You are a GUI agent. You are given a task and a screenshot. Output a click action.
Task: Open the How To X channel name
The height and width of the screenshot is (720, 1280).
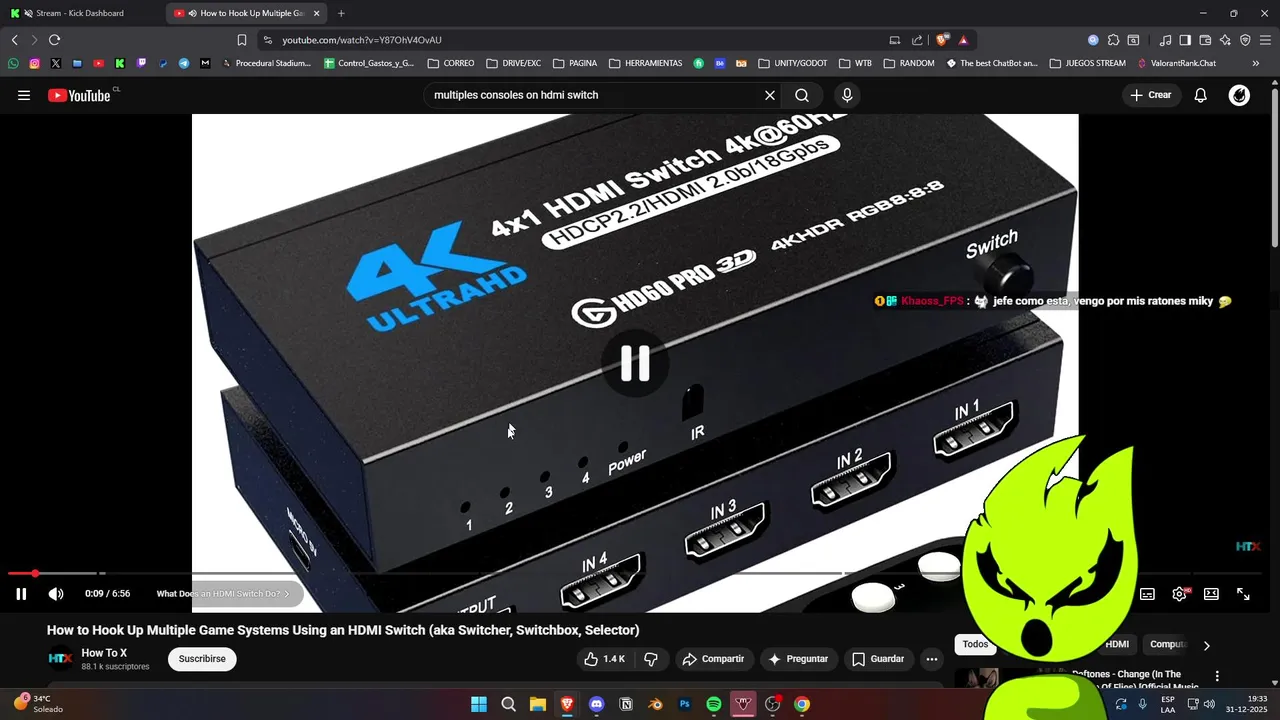[104, 653]
